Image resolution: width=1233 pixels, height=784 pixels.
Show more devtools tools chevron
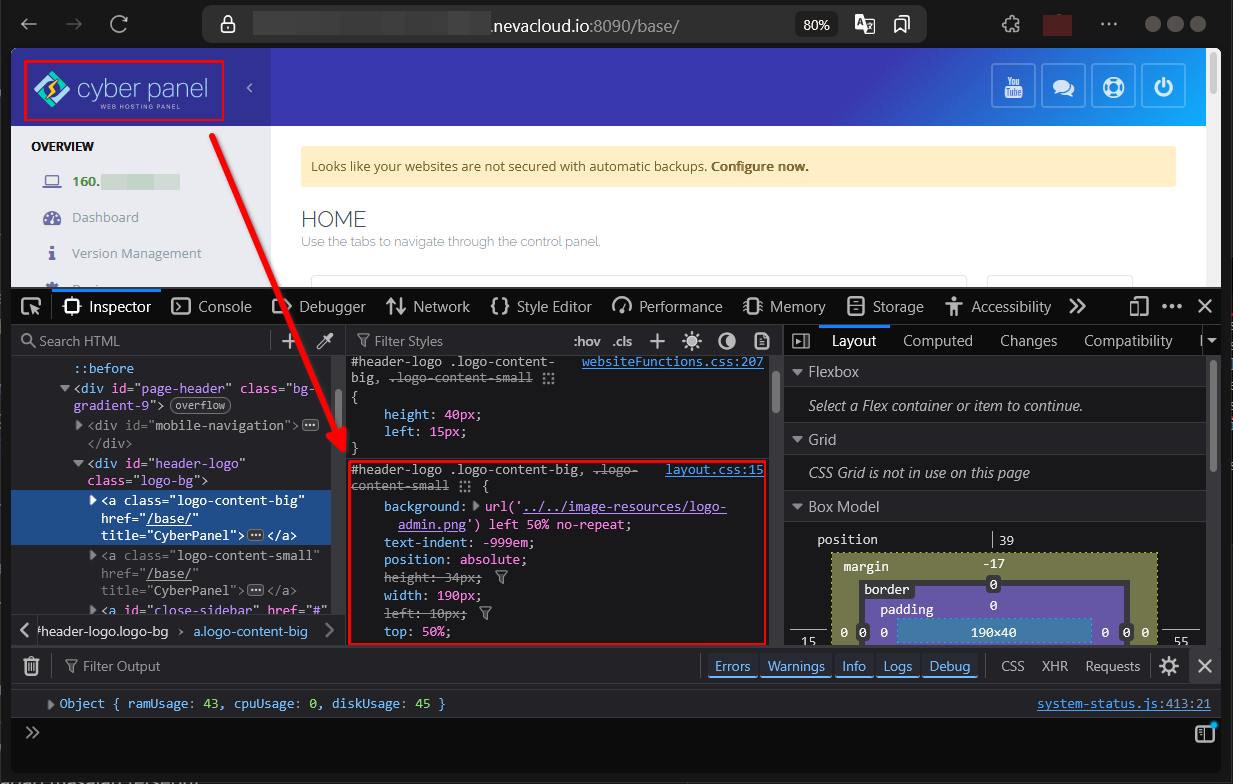(x=1077, y=306)
